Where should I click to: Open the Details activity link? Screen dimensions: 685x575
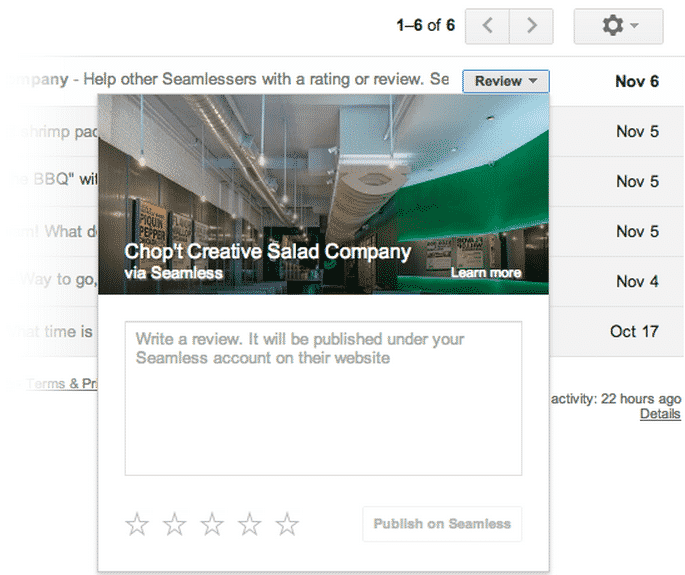(660, 414)
